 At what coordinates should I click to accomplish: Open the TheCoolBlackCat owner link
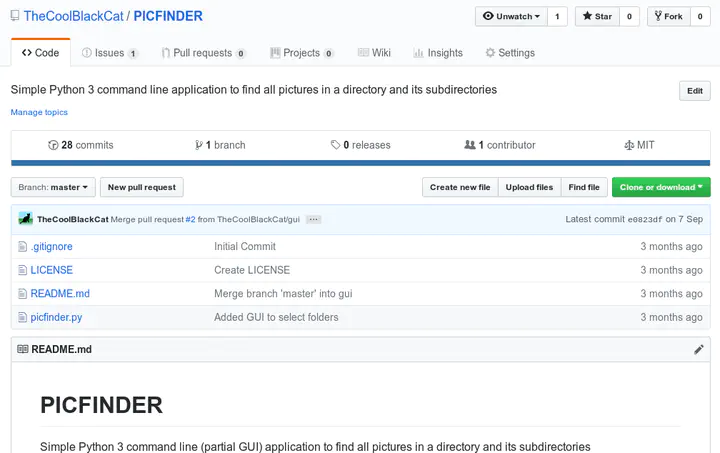pyautogui.click(x=73, y=16)
